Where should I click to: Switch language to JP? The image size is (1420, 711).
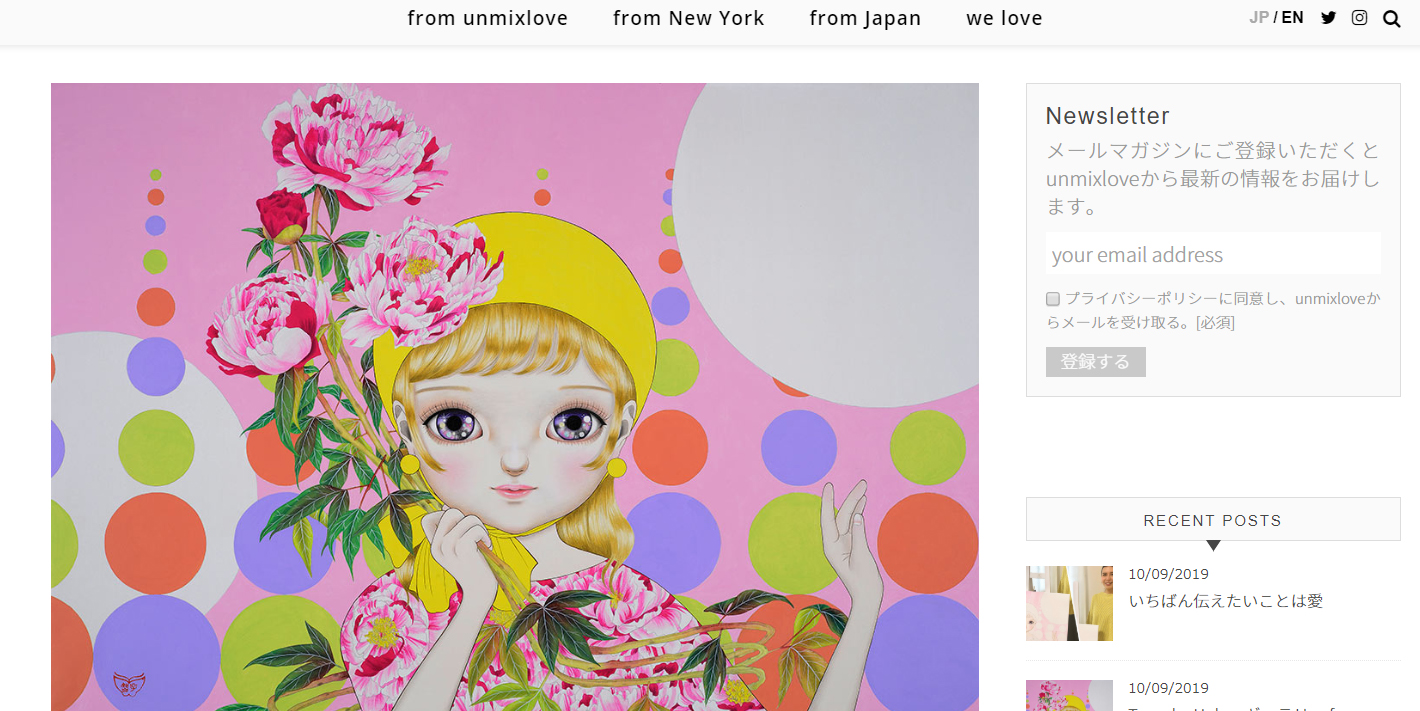pos(1259,17)
